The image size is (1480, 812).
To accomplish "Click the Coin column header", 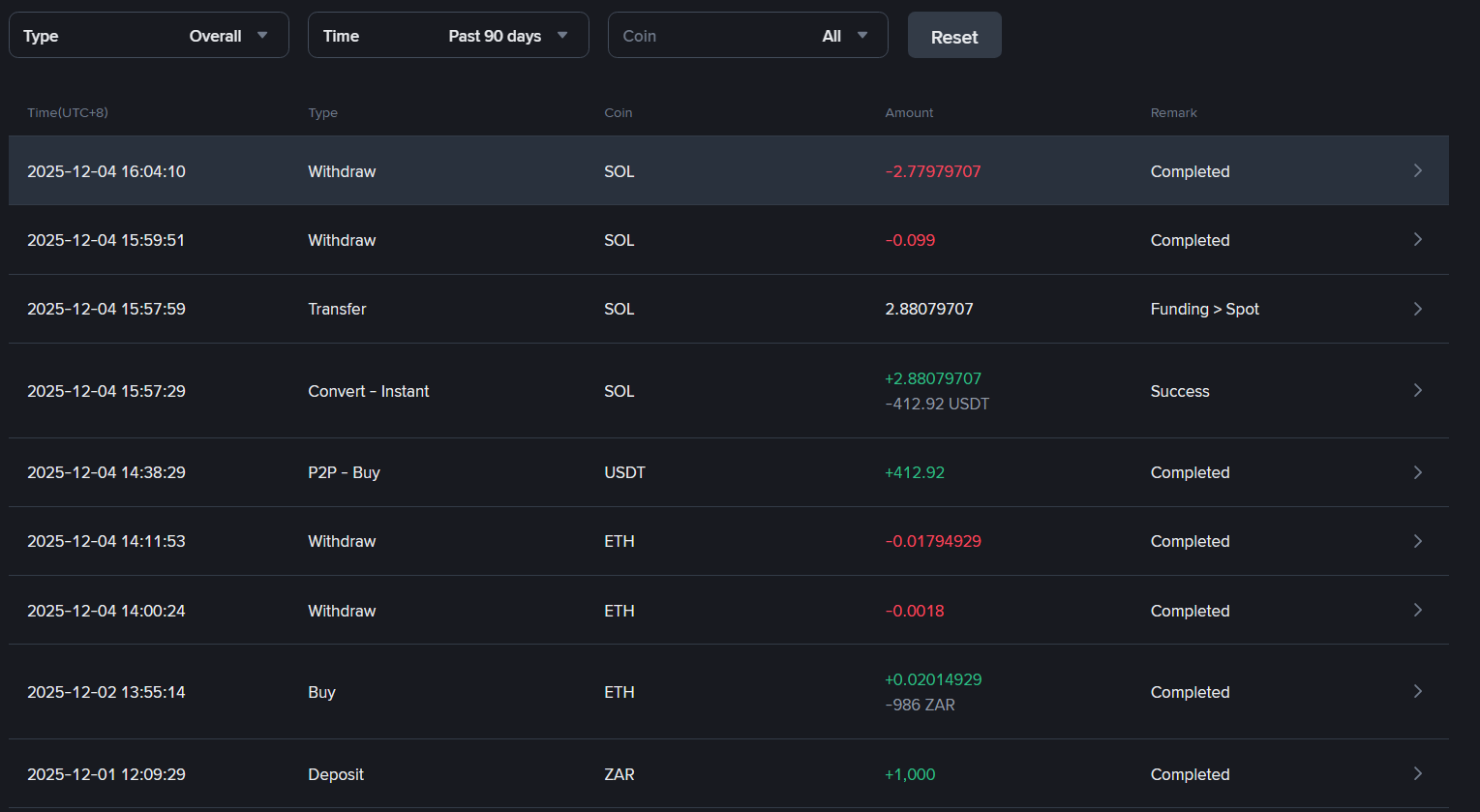I will click(x=618, y=113).
